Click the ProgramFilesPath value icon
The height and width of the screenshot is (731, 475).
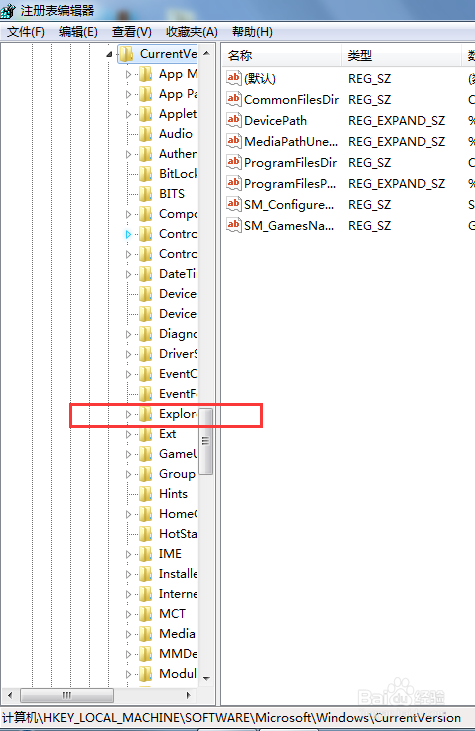click(234, 183)
